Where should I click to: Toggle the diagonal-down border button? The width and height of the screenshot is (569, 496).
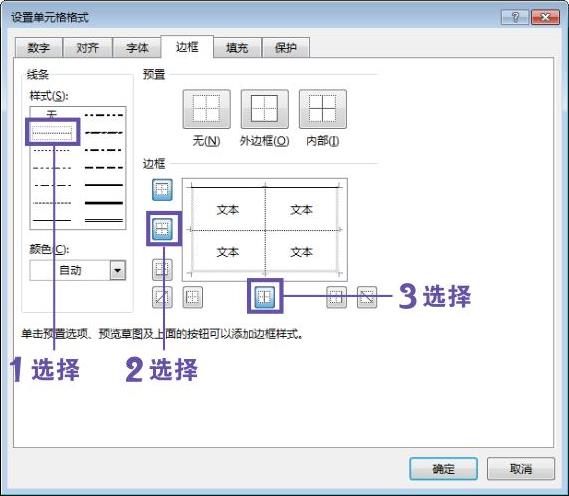click(x=367, y=297)
